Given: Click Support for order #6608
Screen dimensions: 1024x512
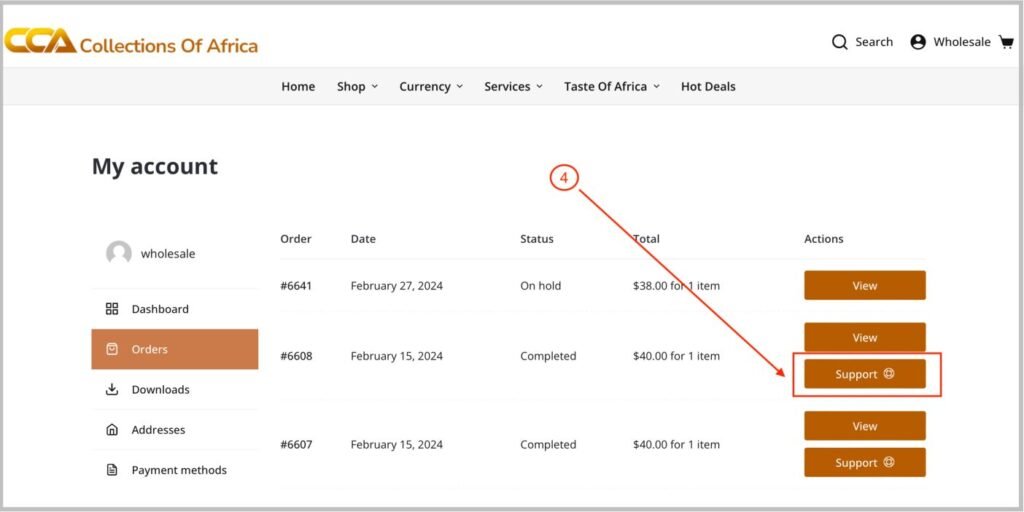Looking at the screenshot, I should point(864,374).
